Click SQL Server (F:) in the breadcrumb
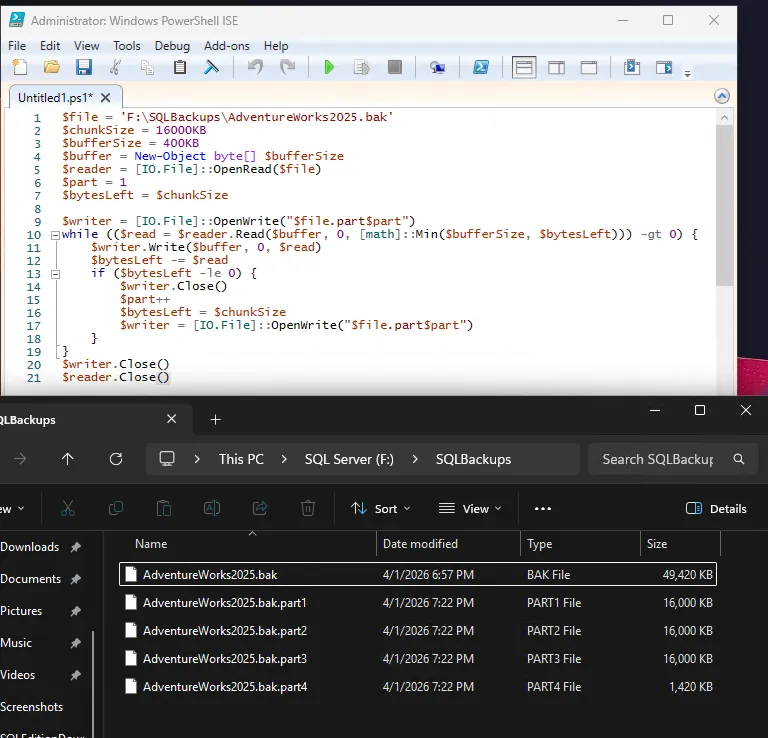768x738 pixels. tap(349, 459)
